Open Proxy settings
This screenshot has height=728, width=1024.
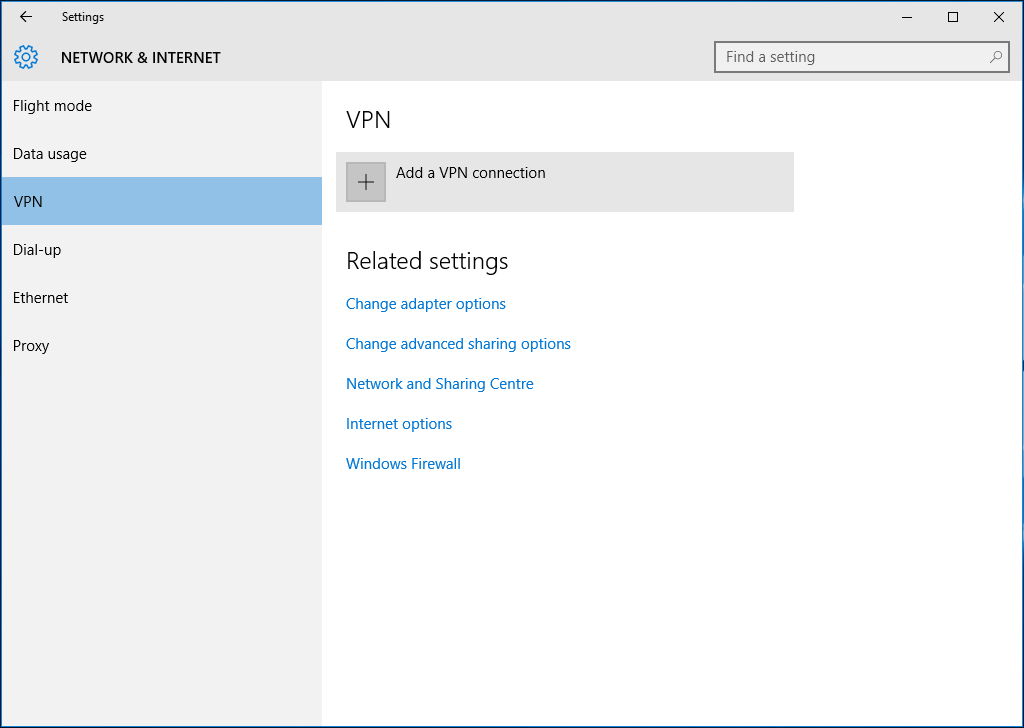click(30, 345)
